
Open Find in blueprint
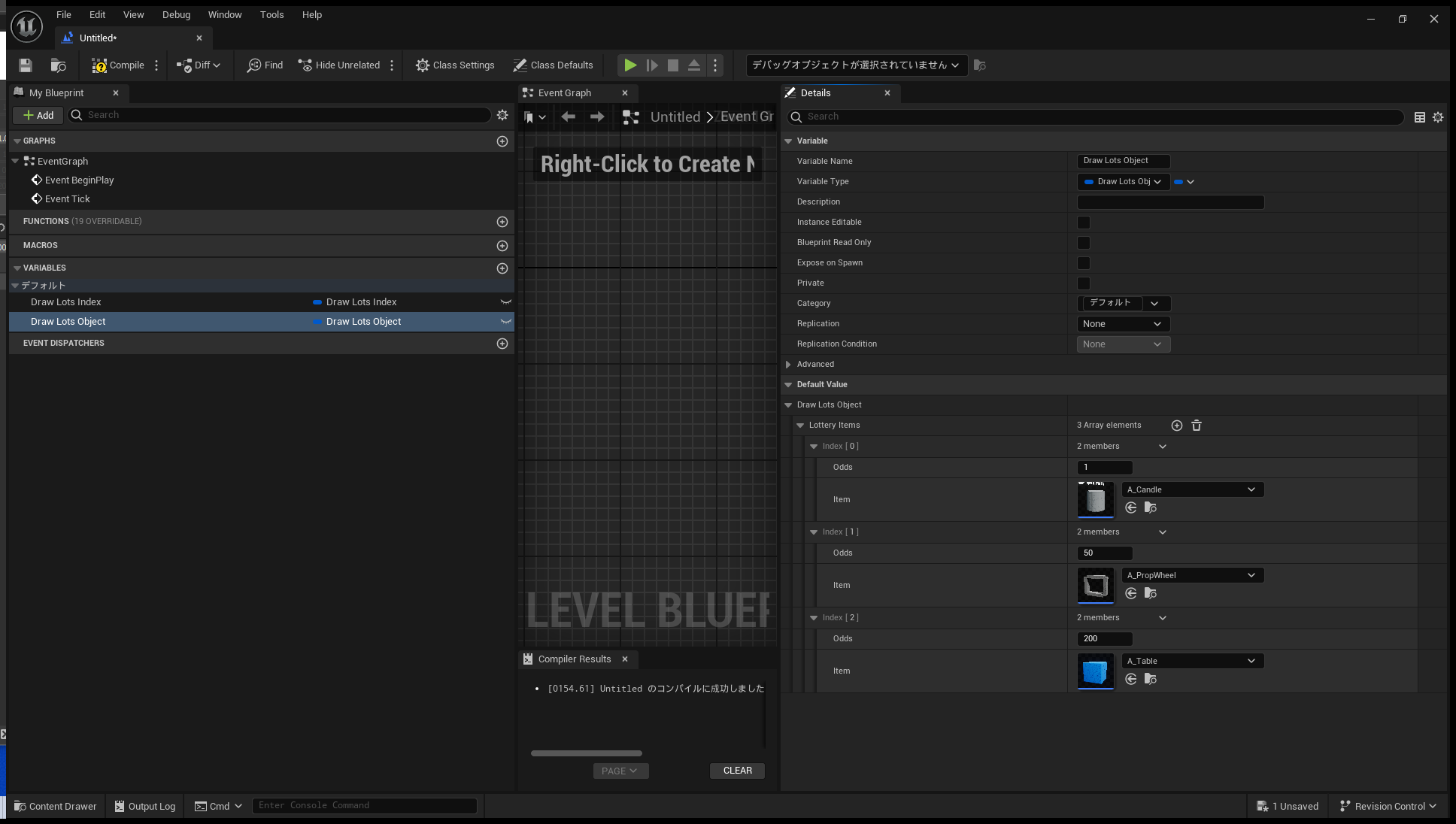[x=265, y=65]
